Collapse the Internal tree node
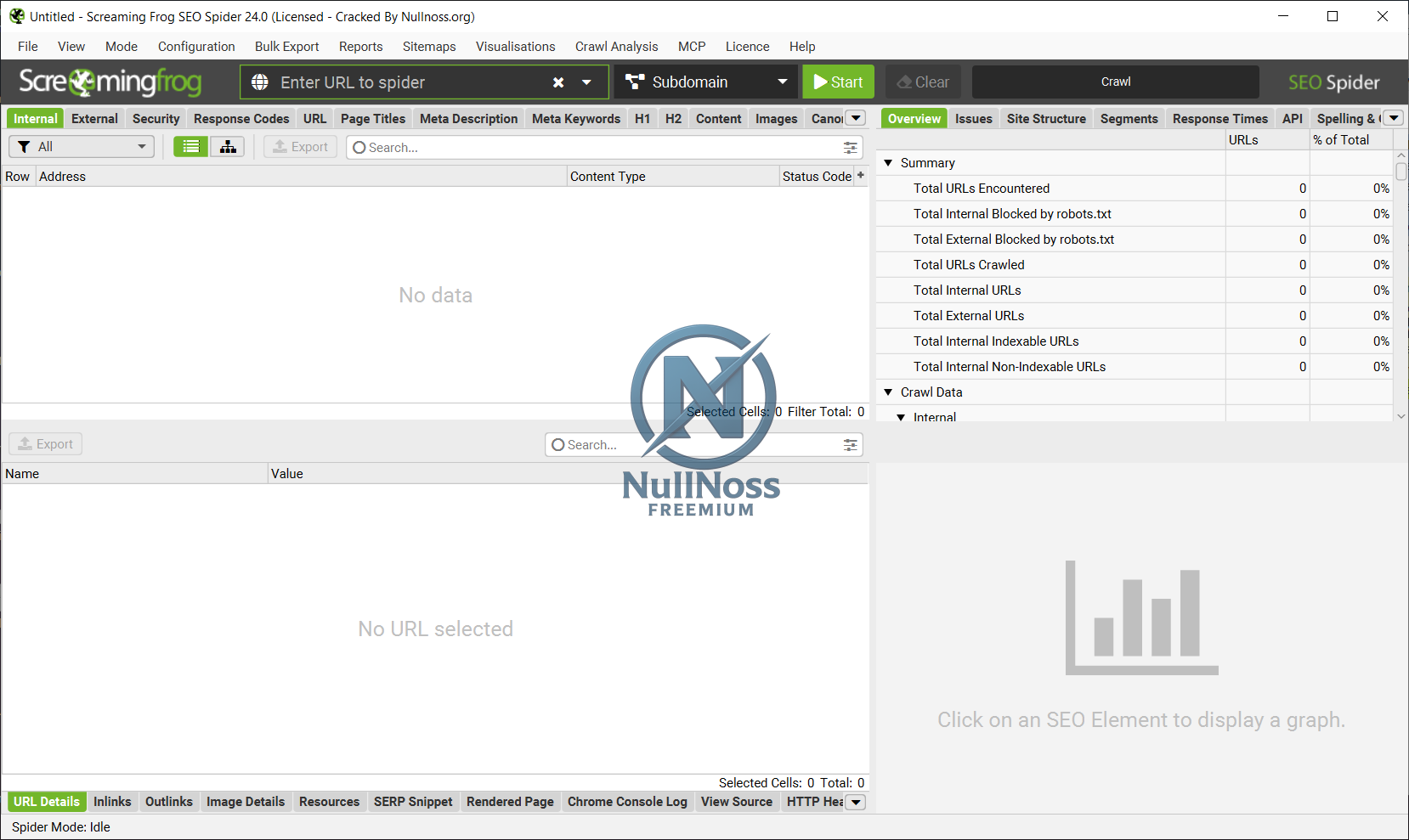The width and height of the screenshot is (1409, 840). point(901,417)
